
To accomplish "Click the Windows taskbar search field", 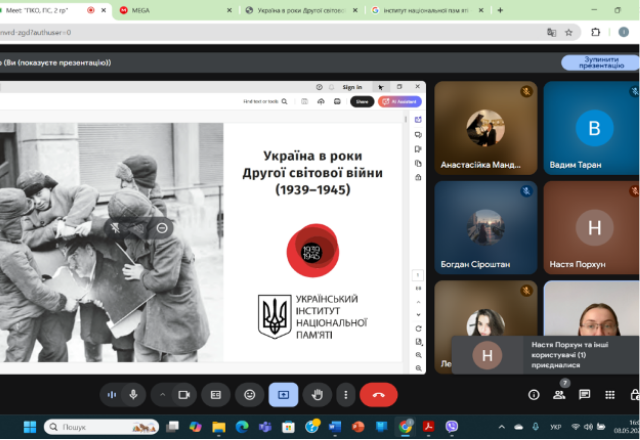I will [x=100, y=427].
